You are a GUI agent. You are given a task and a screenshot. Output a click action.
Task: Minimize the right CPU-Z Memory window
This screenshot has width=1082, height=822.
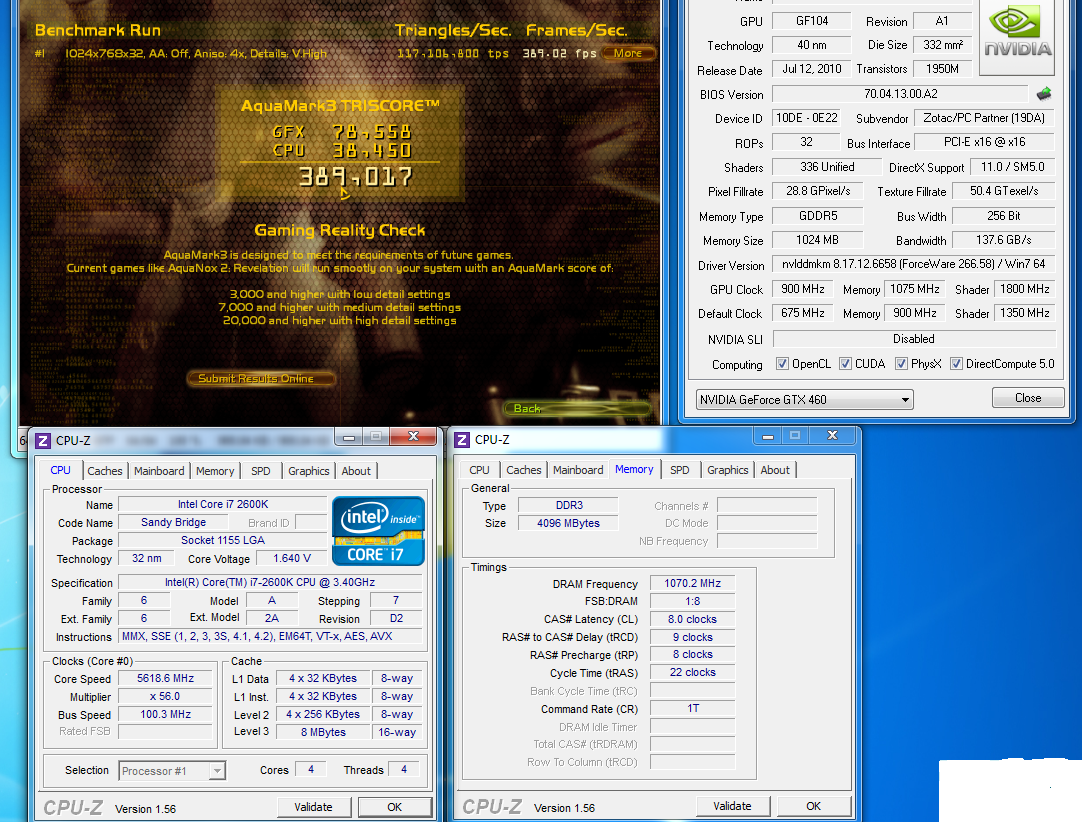[767, 436]
